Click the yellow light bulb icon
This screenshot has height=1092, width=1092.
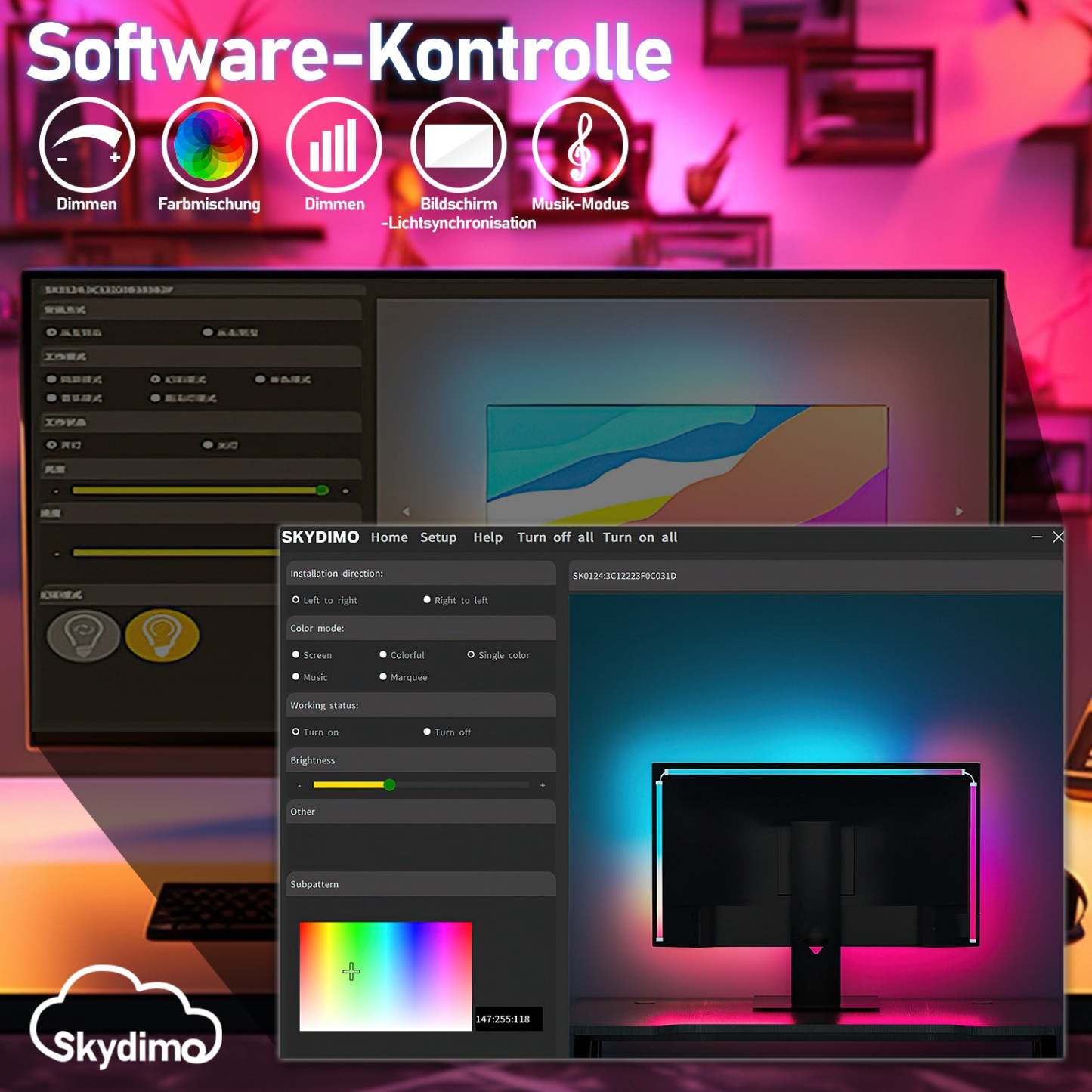(162, 635)
